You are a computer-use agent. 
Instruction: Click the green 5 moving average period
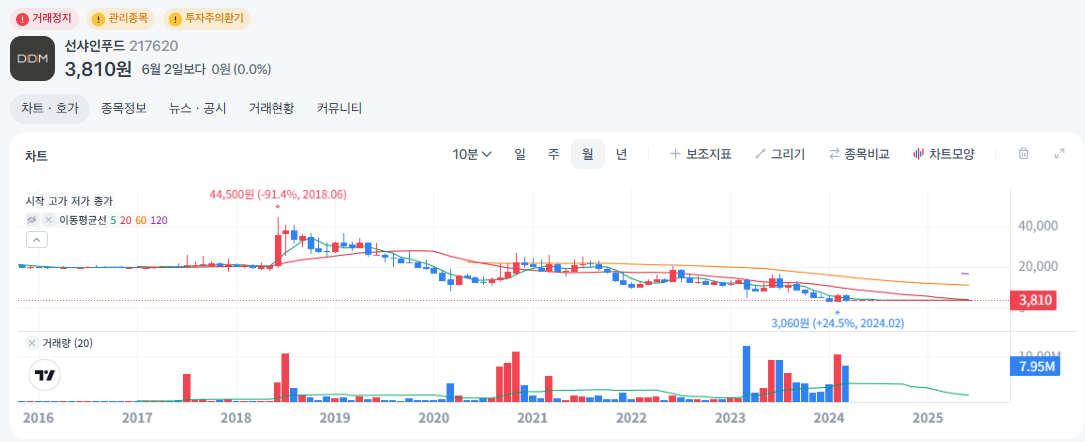click(x=113, y=220)
